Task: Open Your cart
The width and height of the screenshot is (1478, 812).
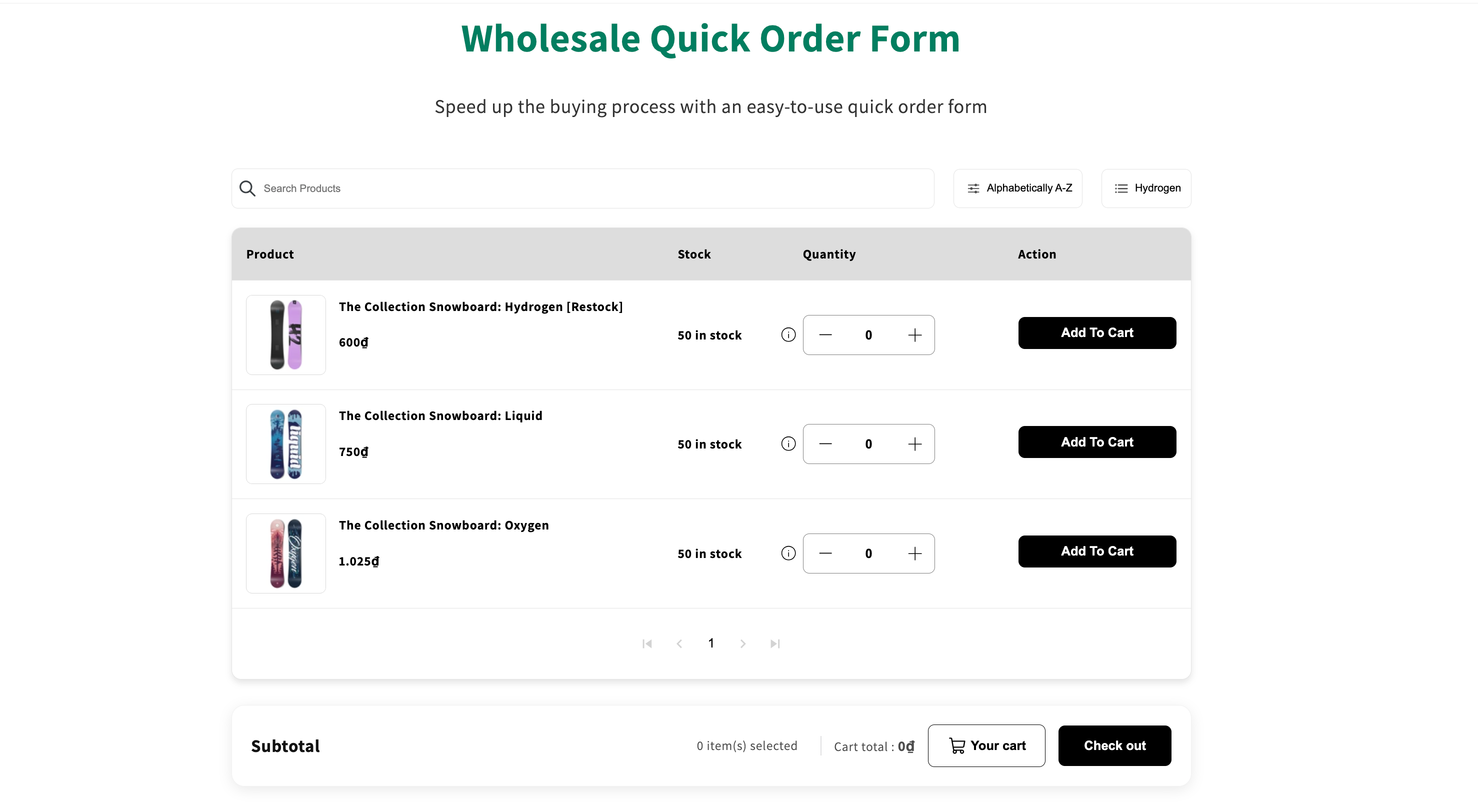Action: [985, 745]
